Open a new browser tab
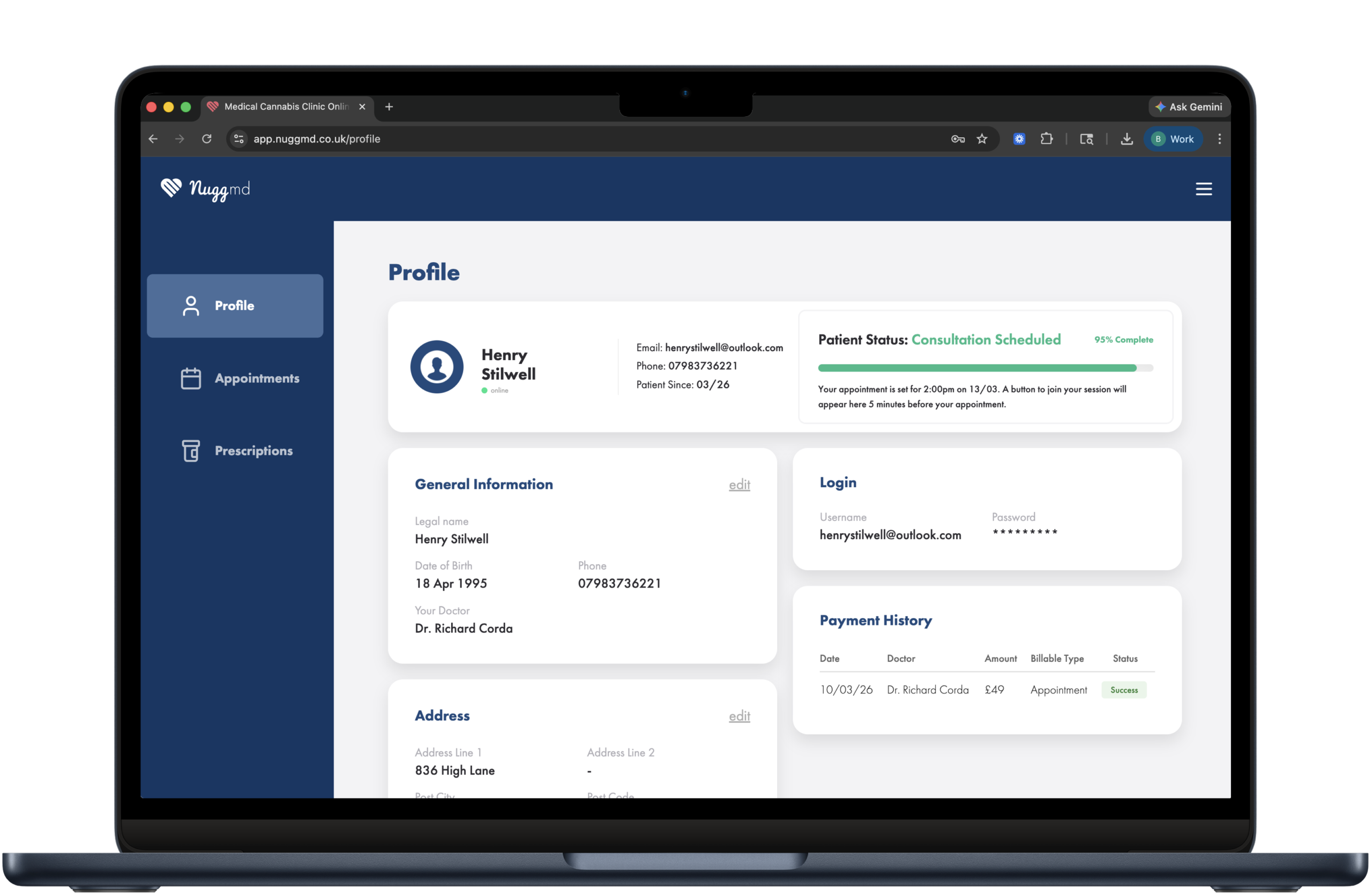The image size is (1372, 895). 389,107
